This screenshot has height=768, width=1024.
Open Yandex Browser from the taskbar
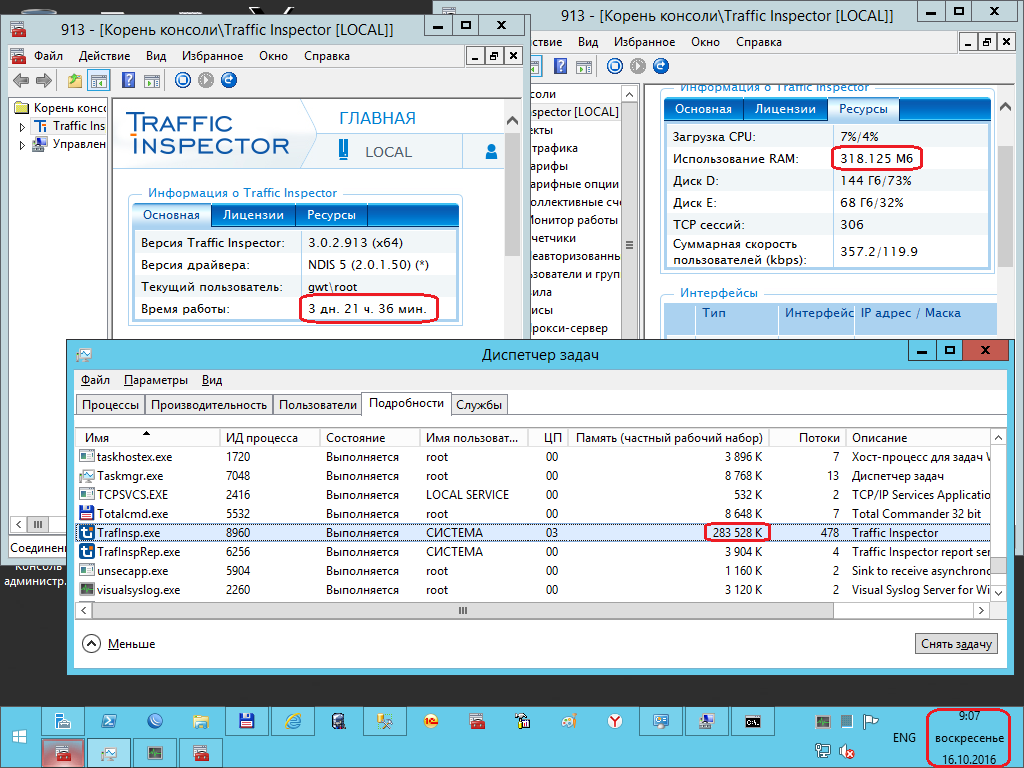click(615, 722)
